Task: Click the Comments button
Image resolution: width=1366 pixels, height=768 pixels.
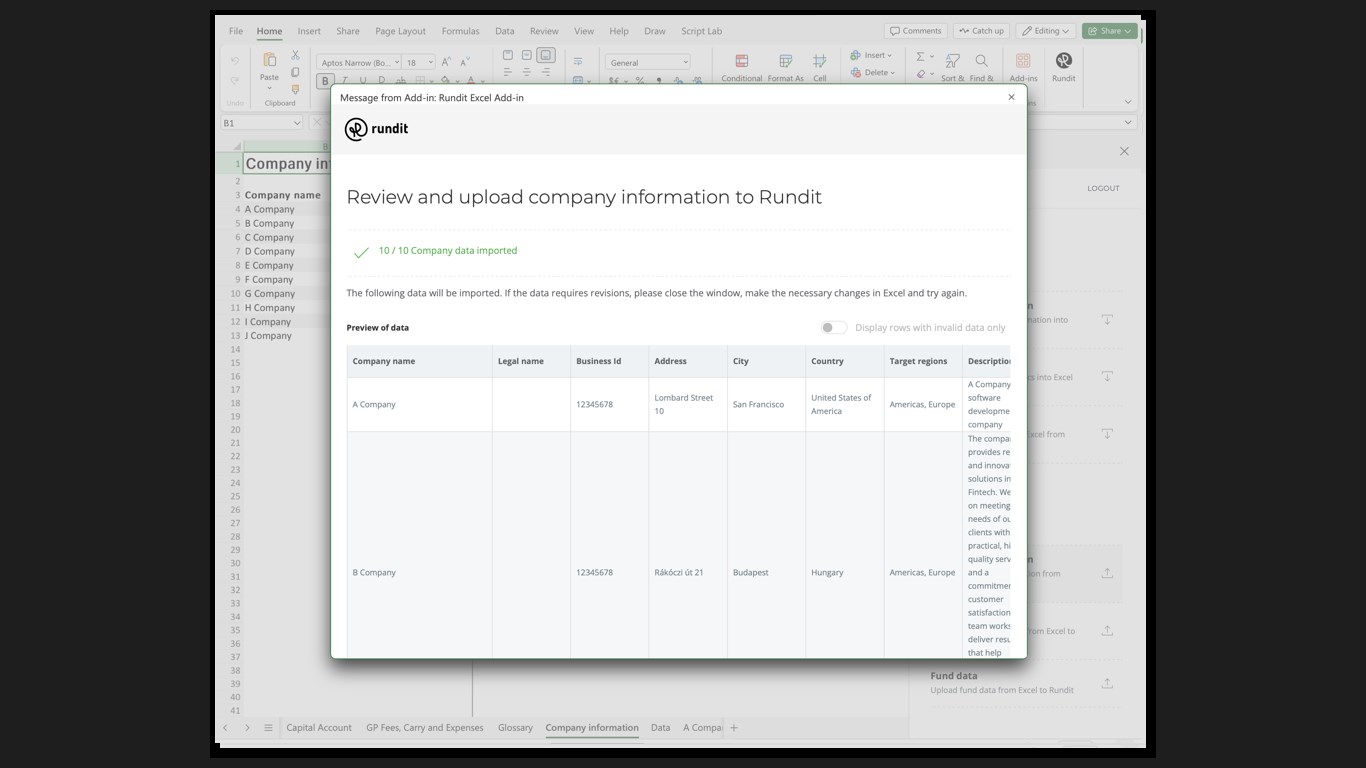Action: (915, 31)
